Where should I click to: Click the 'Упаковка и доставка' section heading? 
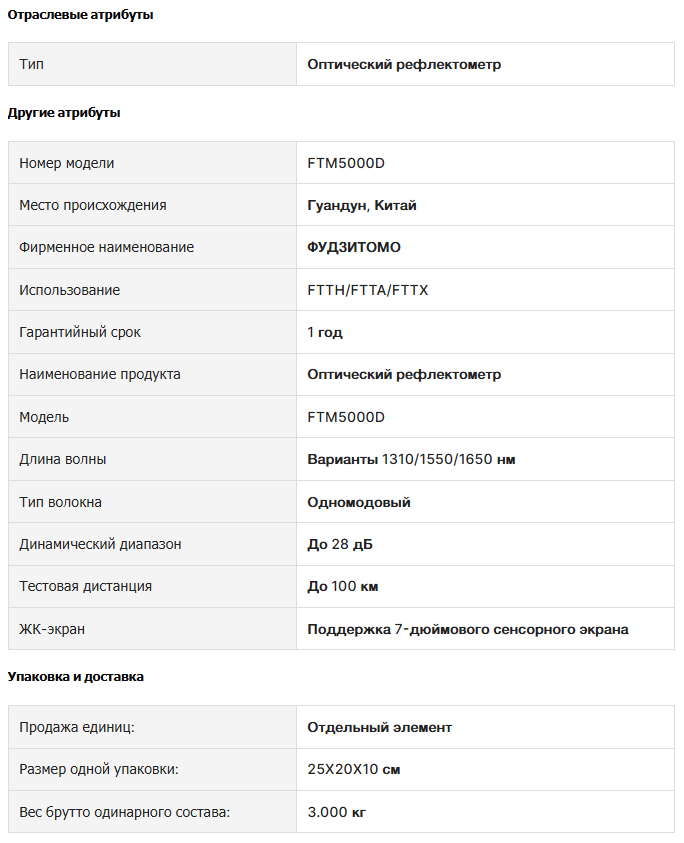[x=75, y=676]
